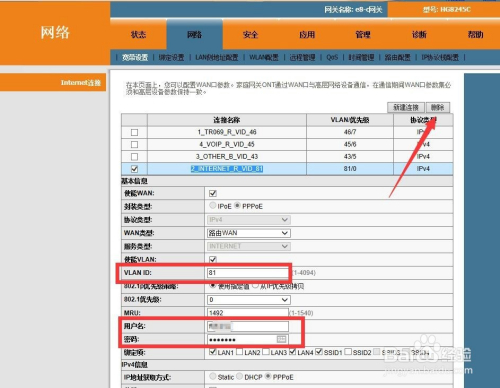Select the 1_TR069_R_VID_46 connection name
Screen dimensions: 500x388
(227, 132)
